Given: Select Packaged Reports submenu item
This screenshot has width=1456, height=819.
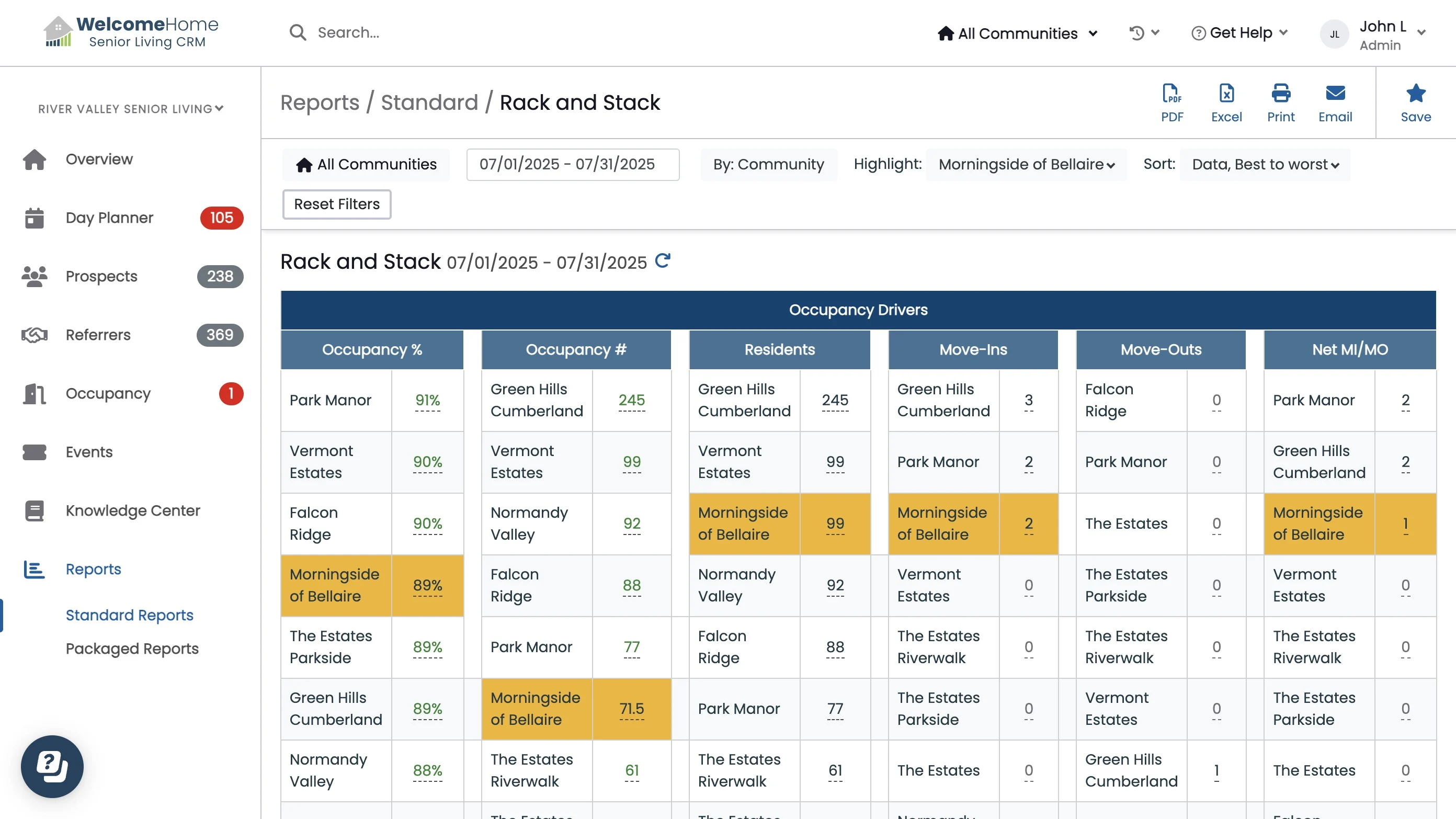Looking at the screenshot, I should 132,649.
